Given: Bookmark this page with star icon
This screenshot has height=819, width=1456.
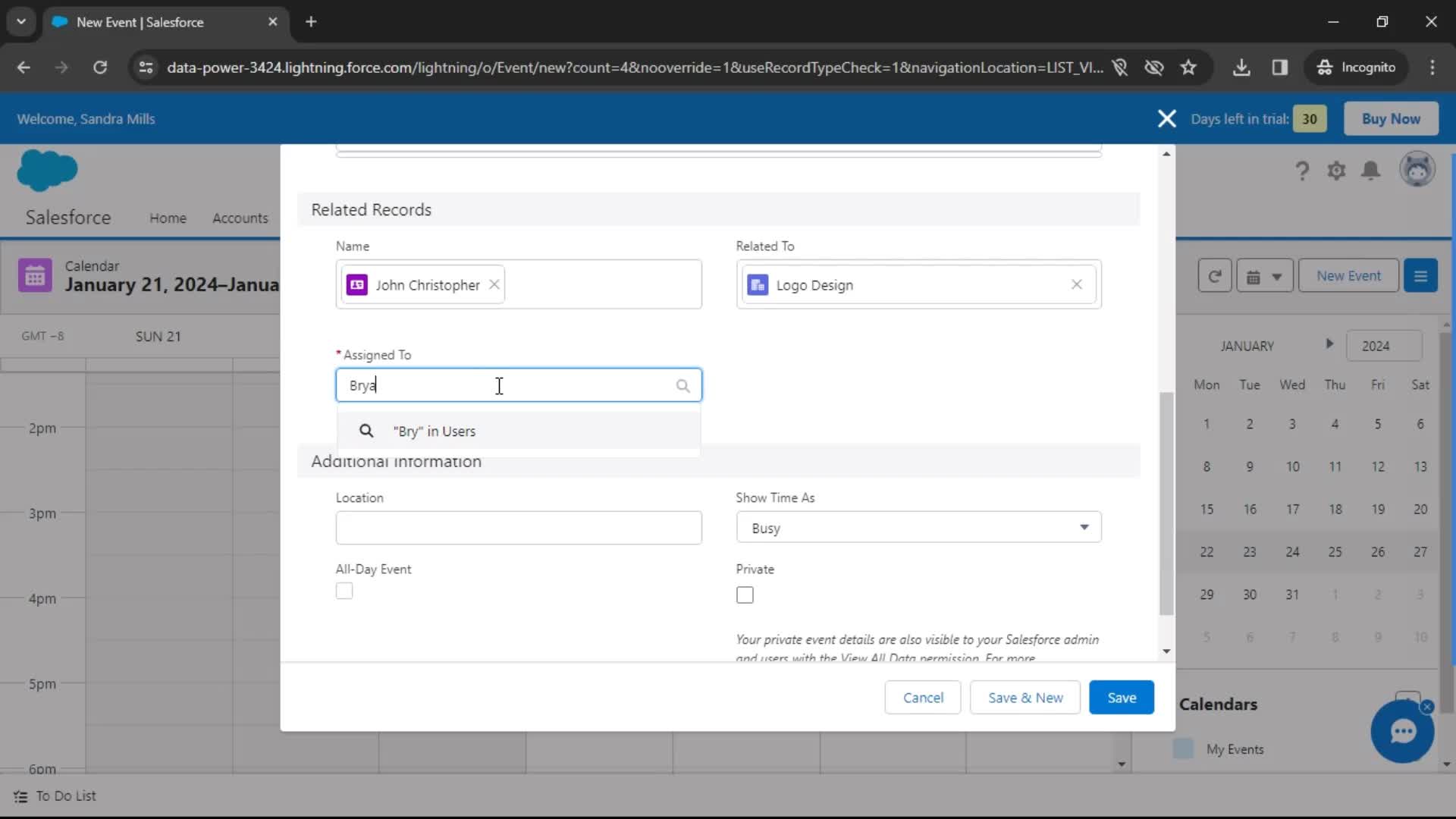Looking at the screenshot, I should point(1188,67).
